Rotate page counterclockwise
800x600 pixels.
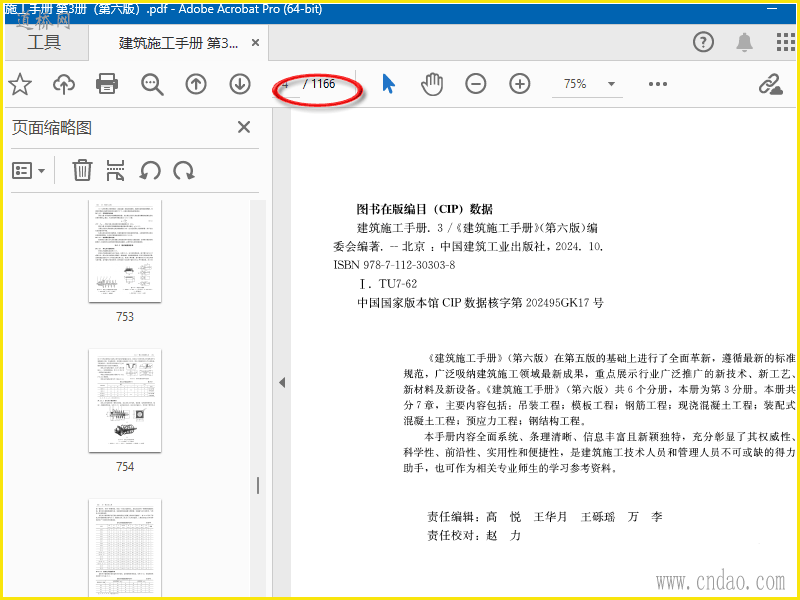[149, 171]
